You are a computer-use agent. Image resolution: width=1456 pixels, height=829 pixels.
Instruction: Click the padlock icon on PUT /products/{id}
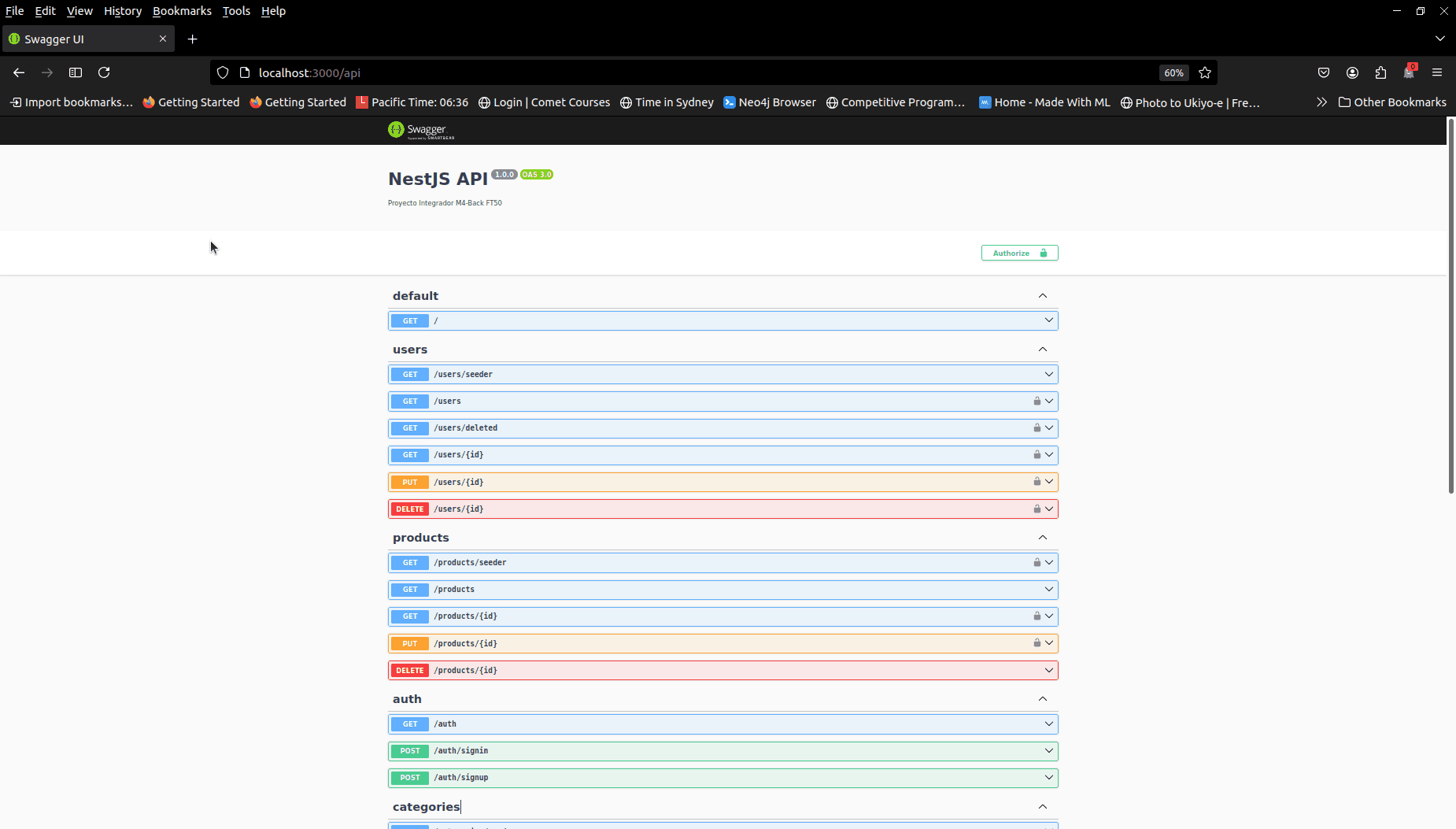(1037, 643)
